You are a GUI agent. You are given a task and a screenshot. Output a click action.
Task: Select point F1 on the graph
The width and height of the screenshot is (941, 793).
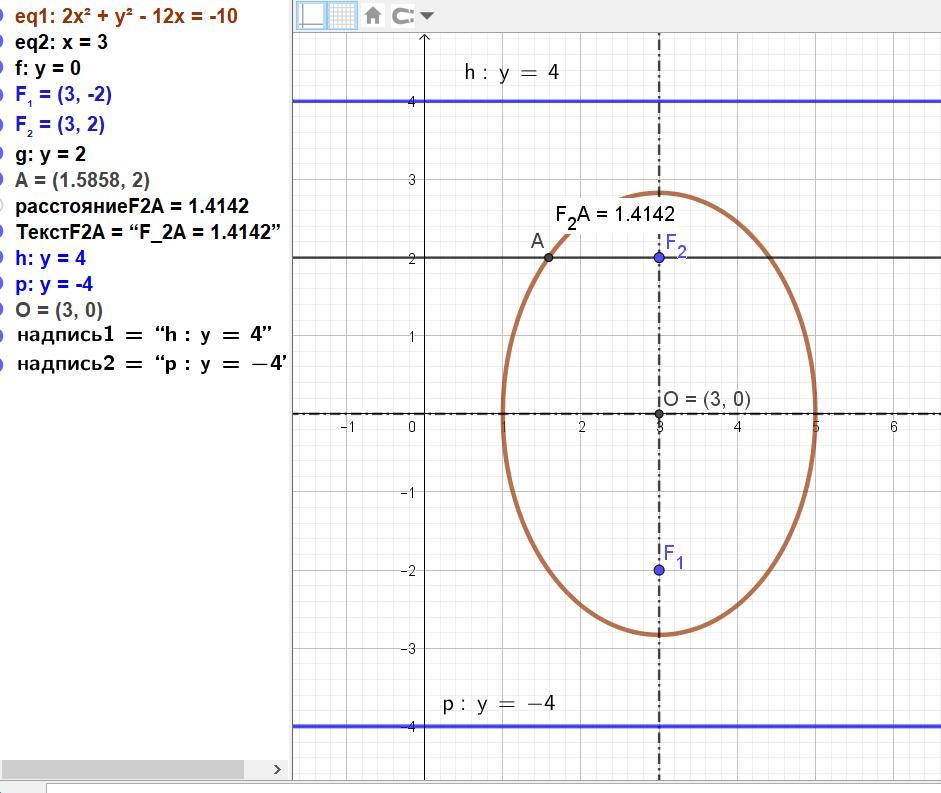(x=659, y=570)
